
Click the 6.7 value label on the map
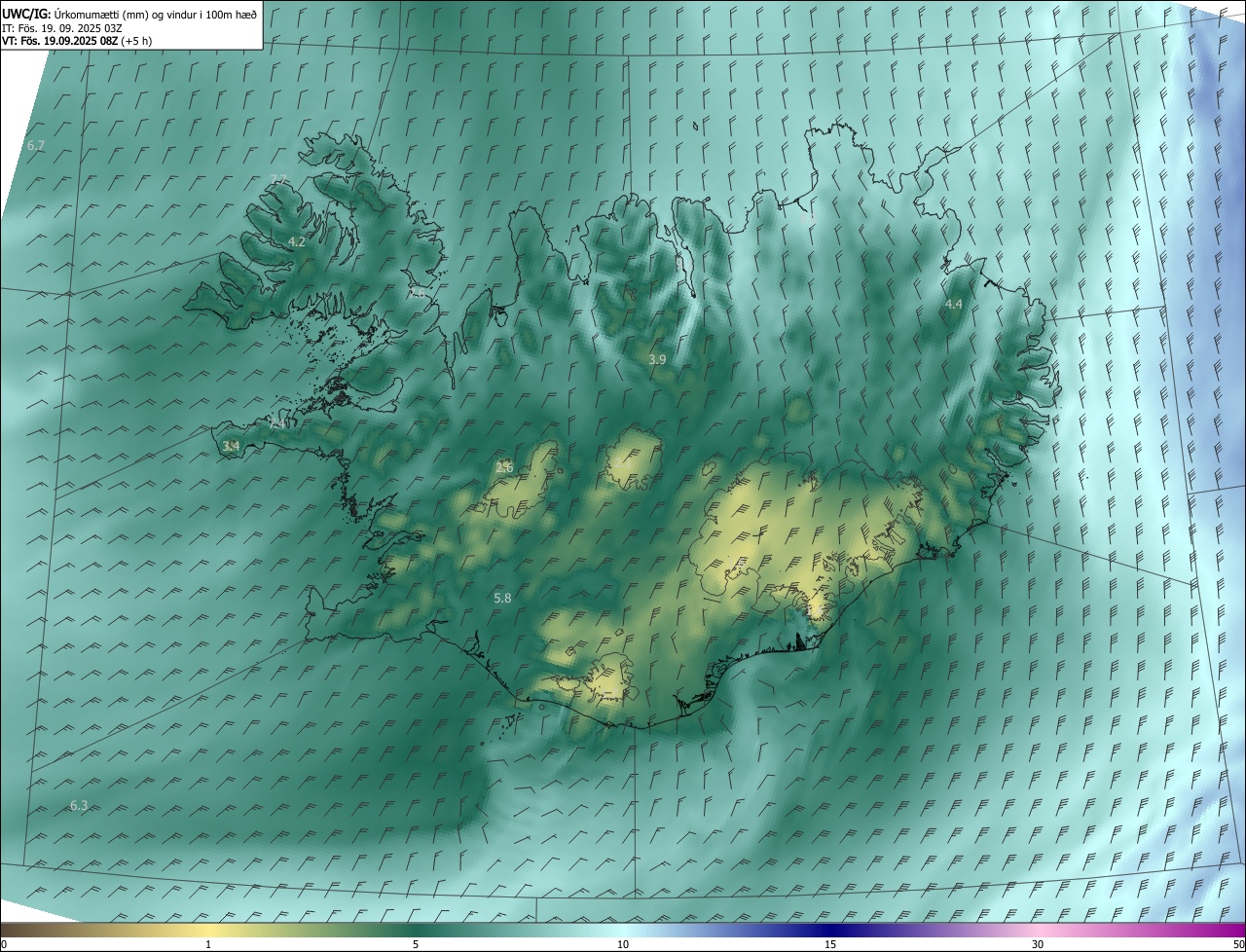pos(36,145)
